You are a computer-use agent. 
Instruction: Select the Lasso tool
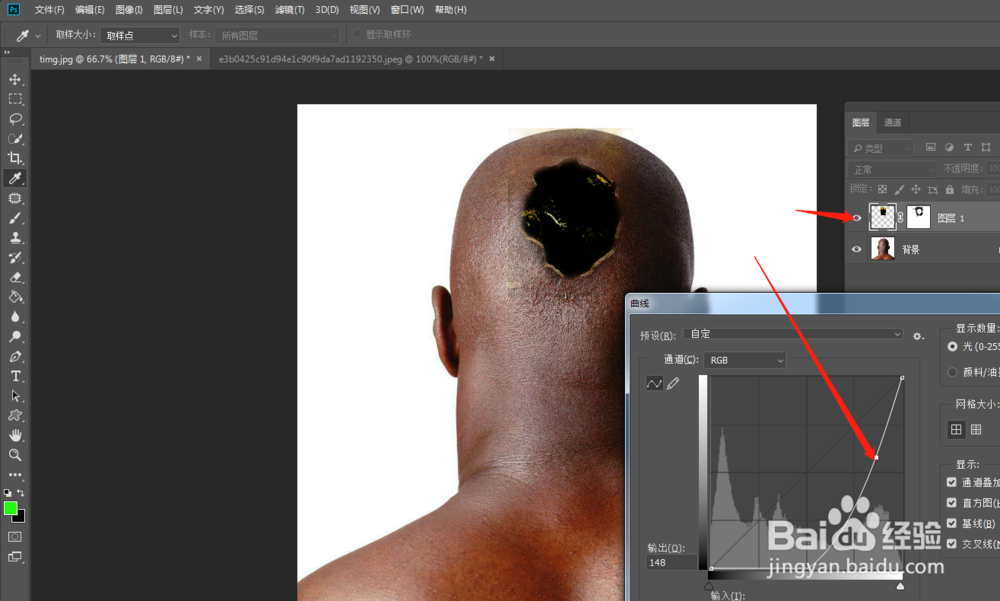point(15,119)
